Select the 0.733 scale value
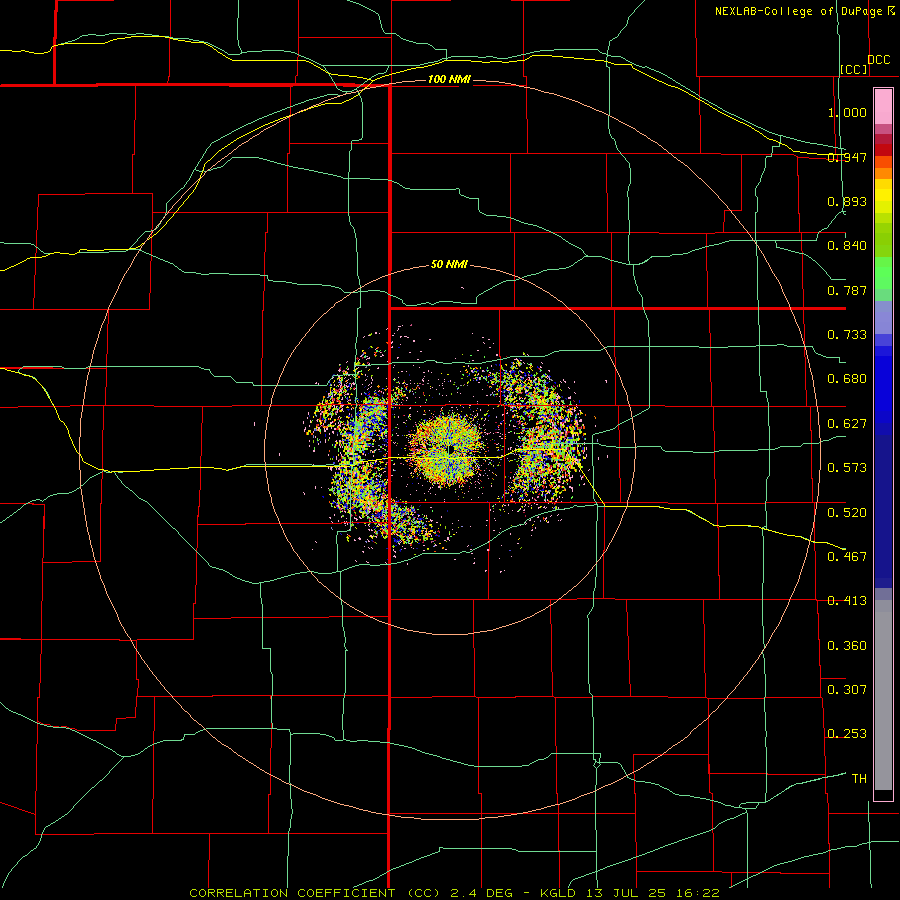The height and width of the screenshot is (900, 900). pyautogui.click(x=847, y=335)
